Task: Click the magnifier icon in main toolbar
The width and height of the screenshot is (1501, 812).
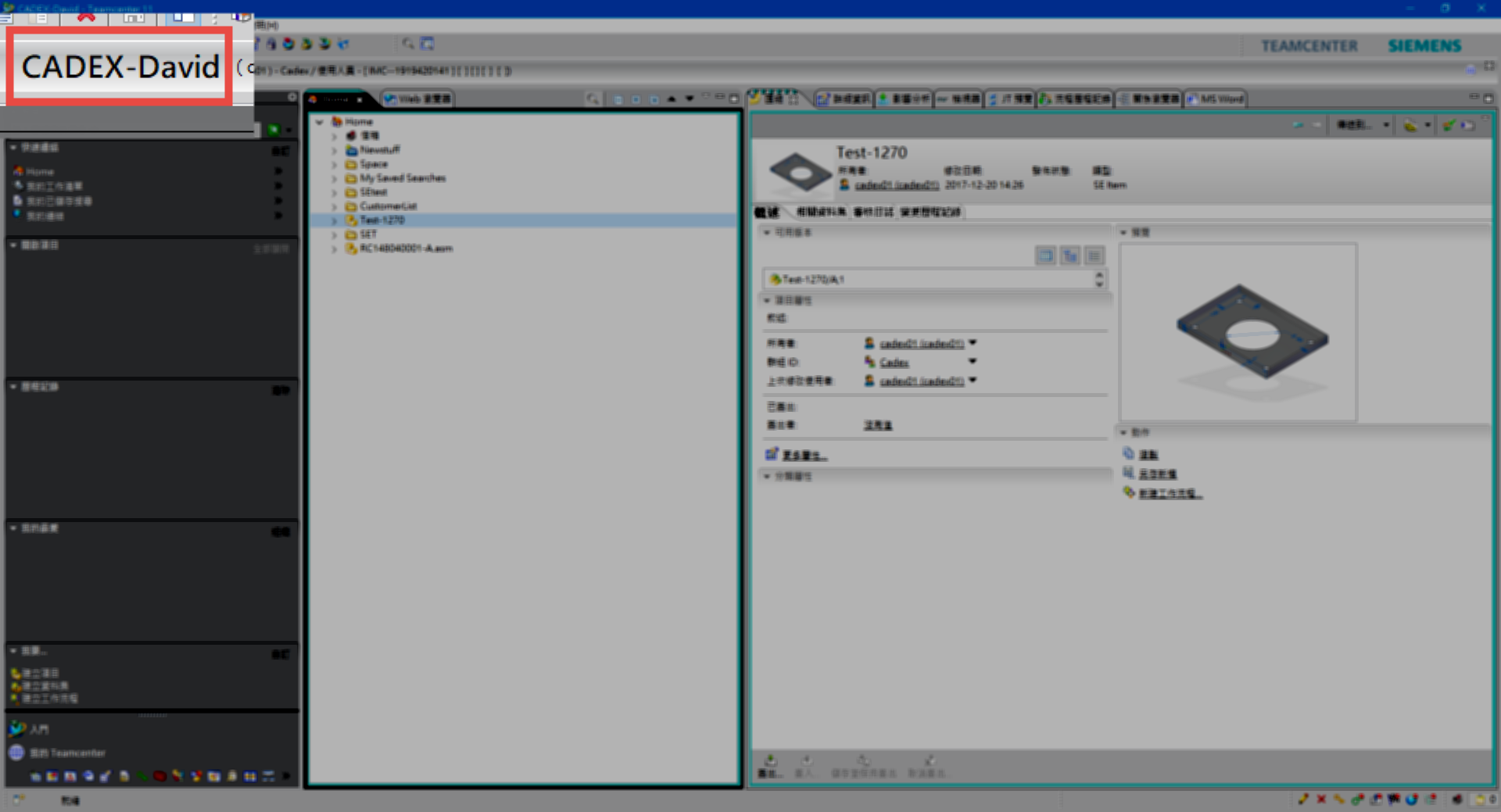Action: click(x=407, y=44)
